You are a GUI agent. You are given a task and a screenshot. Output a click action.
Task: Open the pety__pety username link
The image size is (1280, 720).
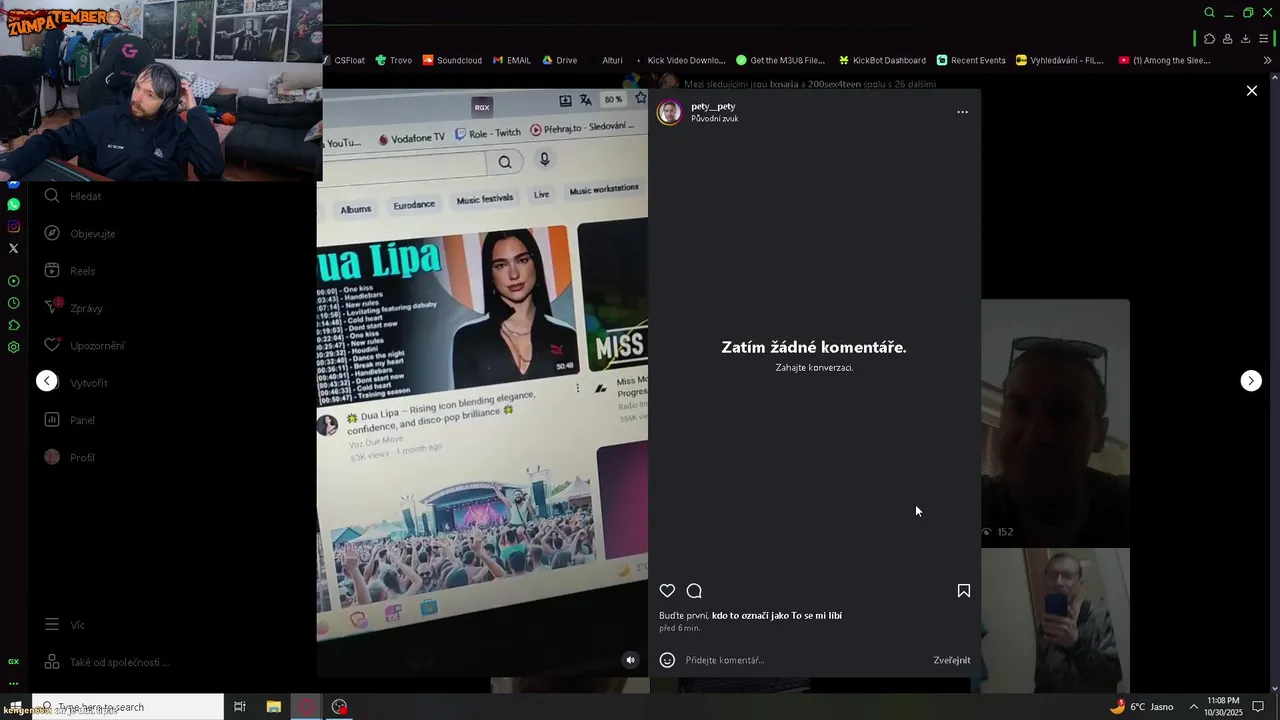coord(713,106)
